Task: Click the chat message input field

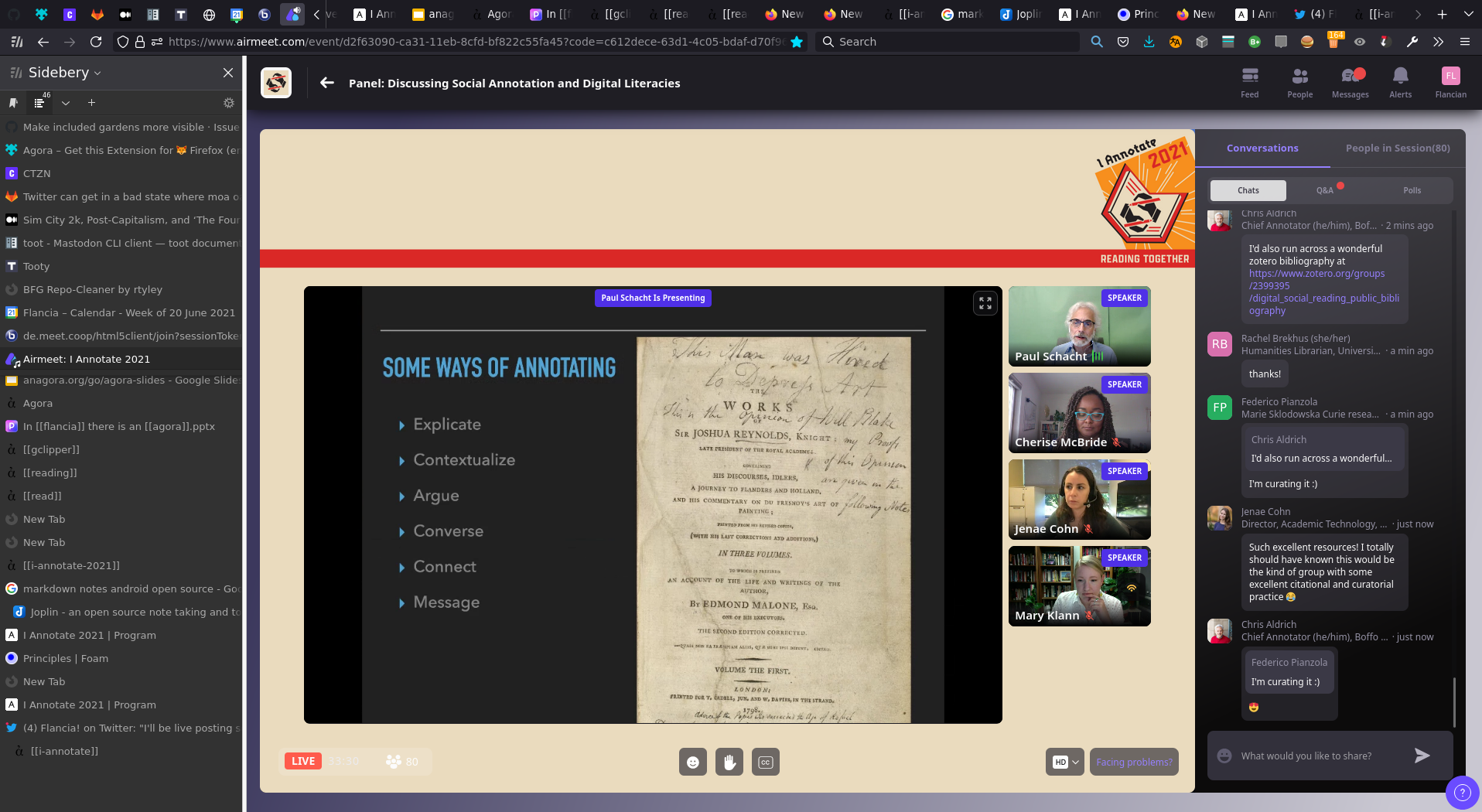Action: click(x=1323, y=756)
